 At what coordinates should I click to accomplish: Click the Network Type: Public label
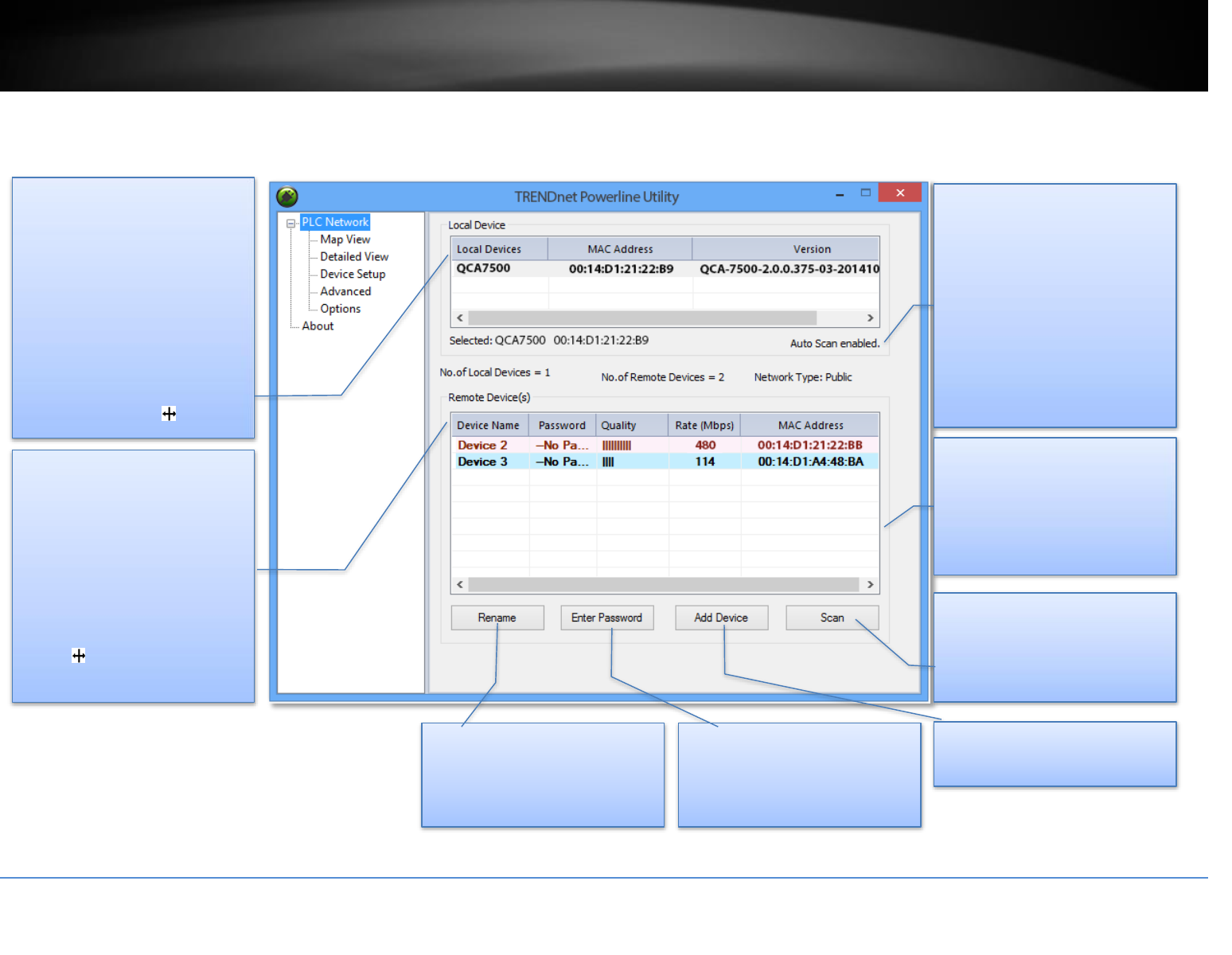pos(803,377)
